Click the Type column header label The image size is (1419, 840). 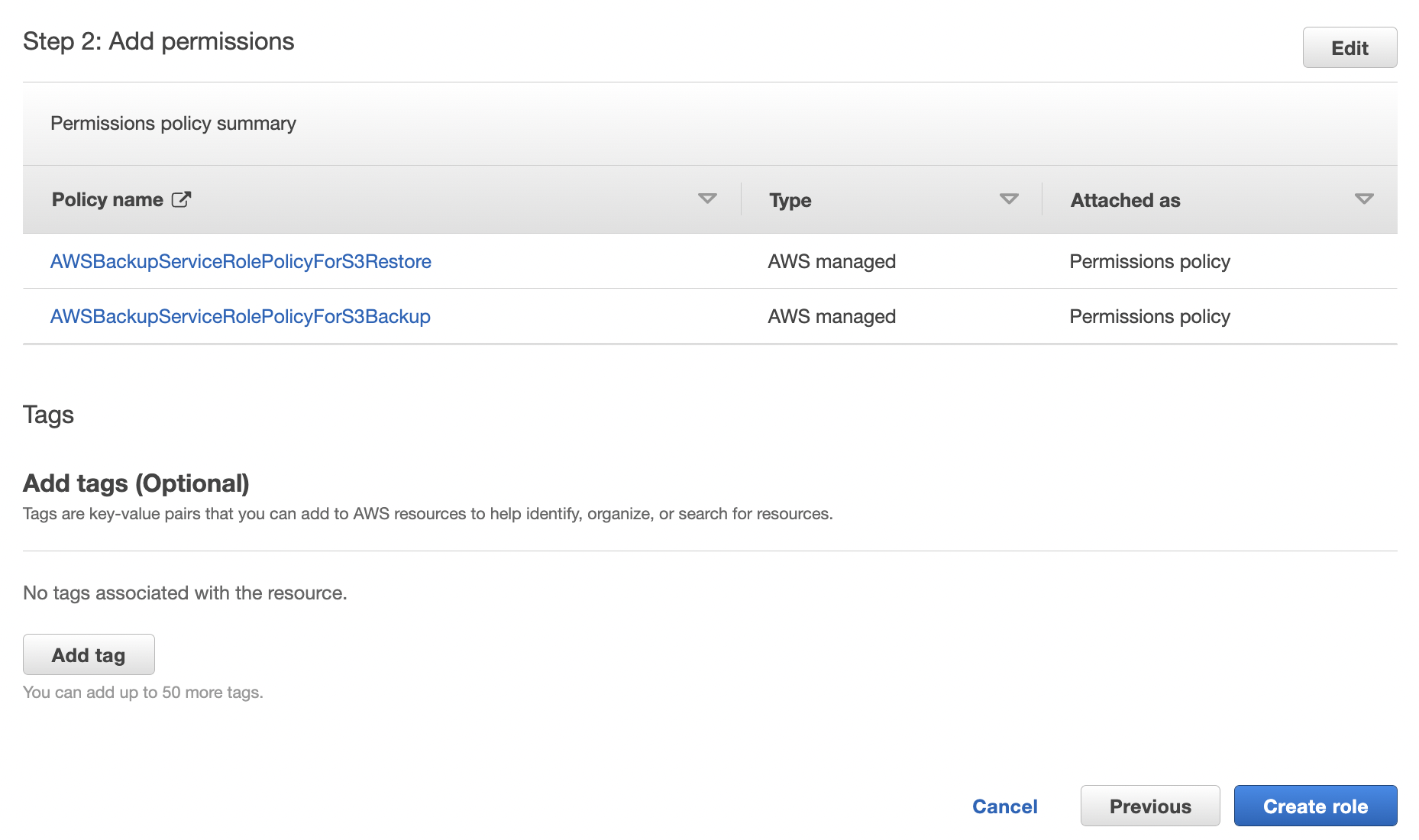(x=790, y=201)
